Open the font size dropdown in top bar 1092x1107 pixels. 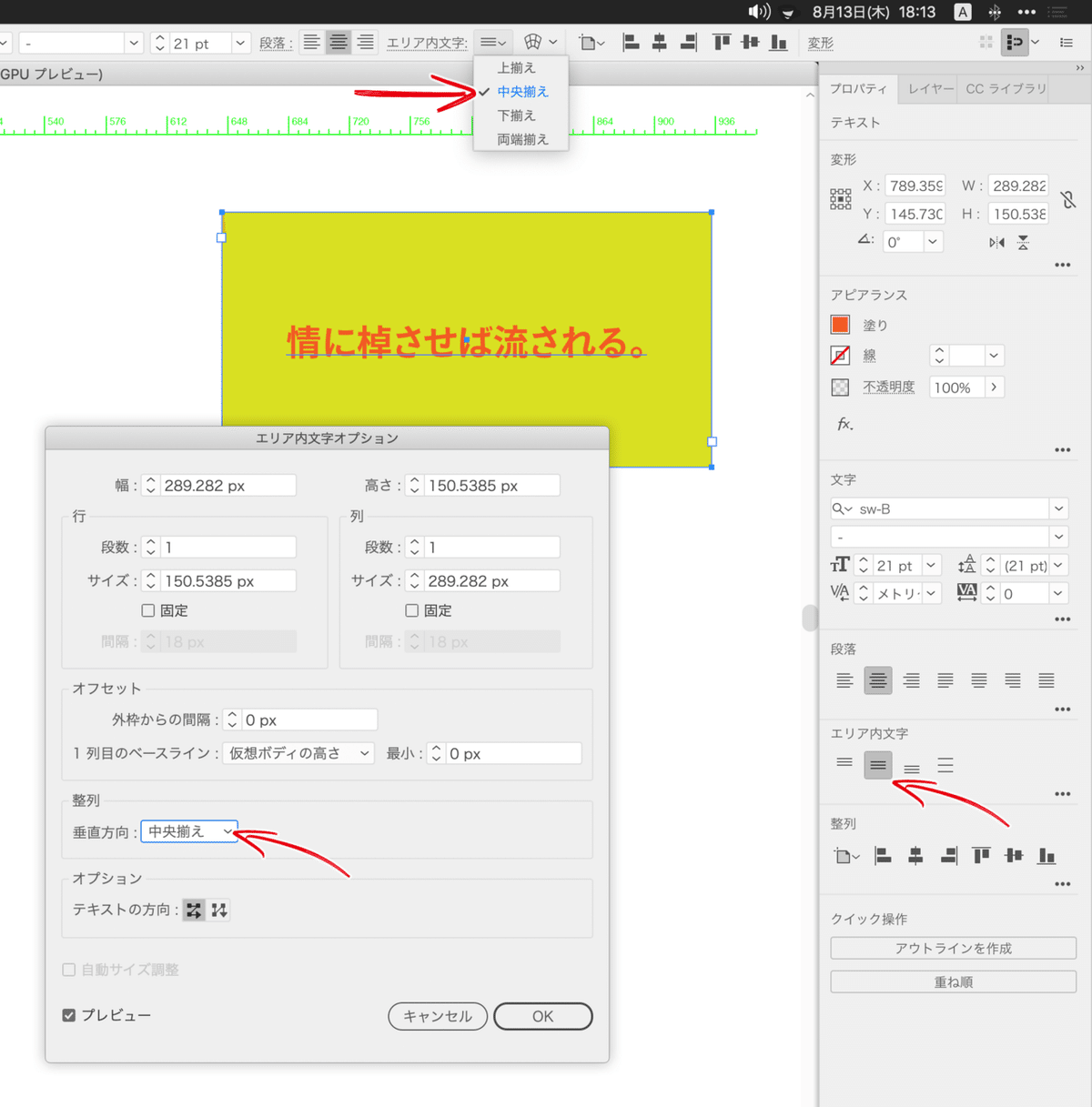click(x=240, y=43)
